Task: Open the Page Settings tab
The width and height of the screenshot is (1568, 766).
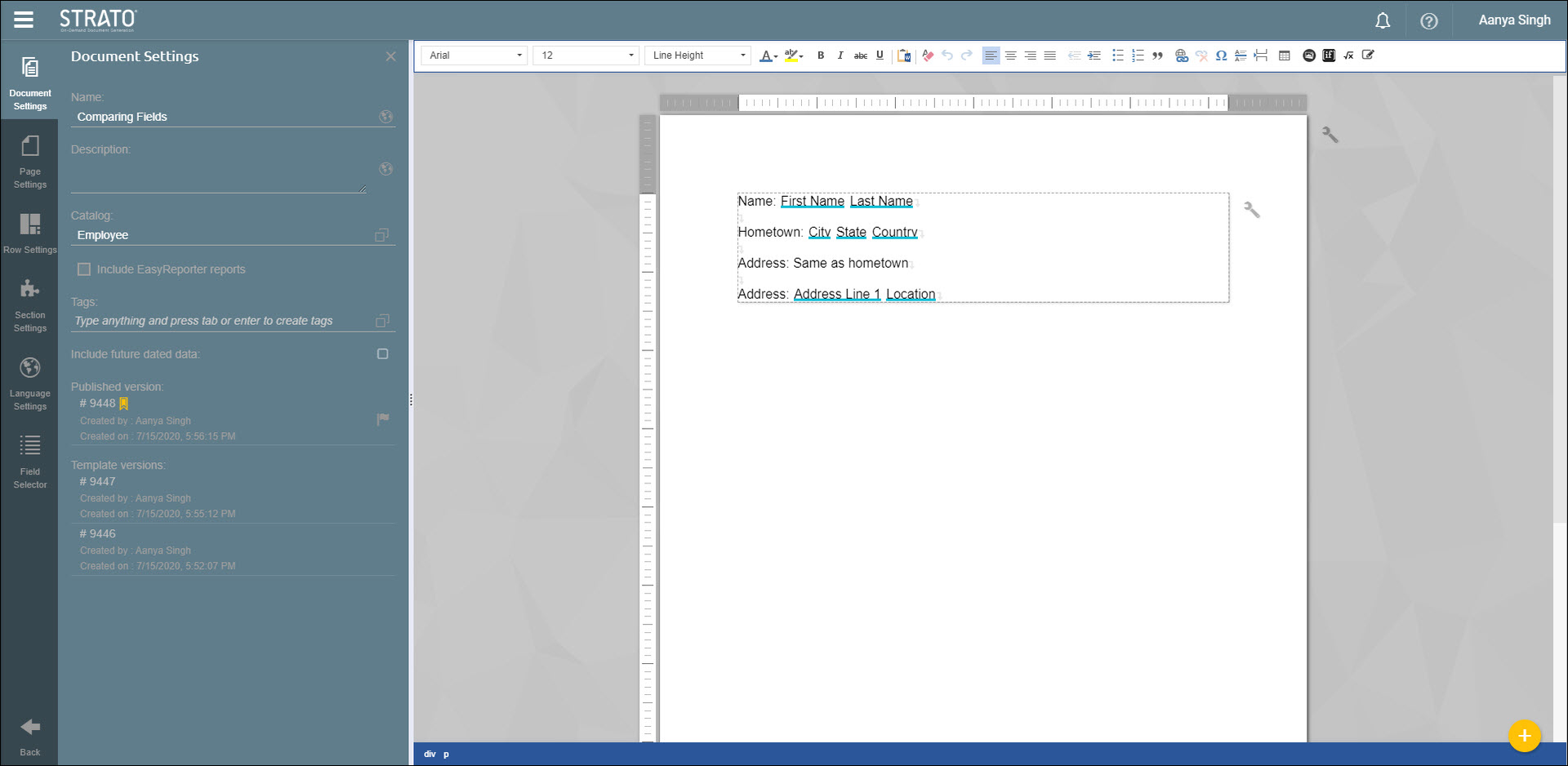Action: click(30, 162)
